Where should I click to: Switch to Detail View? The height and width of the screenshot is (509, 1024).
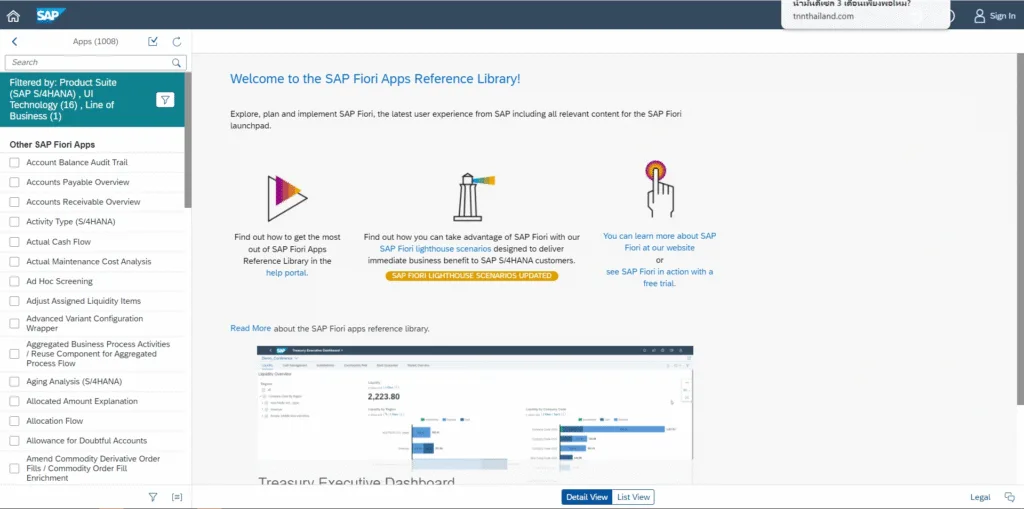pyautogui.click(x=586, y=497)
